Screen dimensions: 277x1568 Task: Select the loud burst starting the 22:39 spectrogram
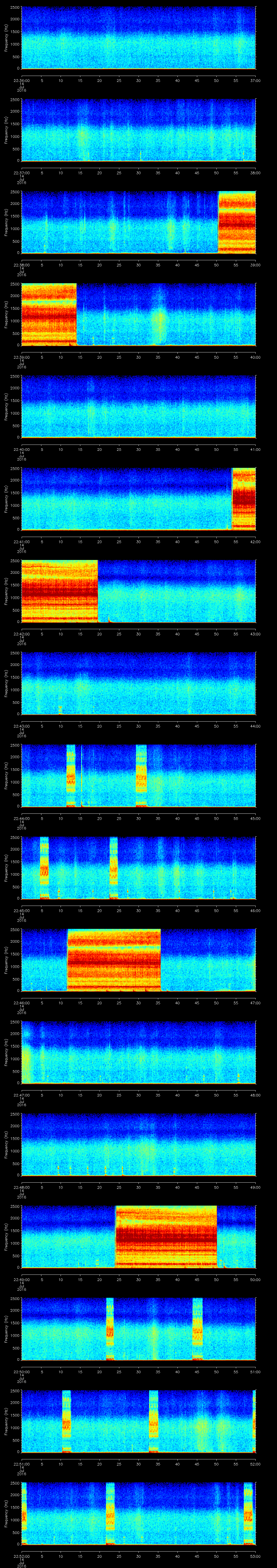coord(49,314)
